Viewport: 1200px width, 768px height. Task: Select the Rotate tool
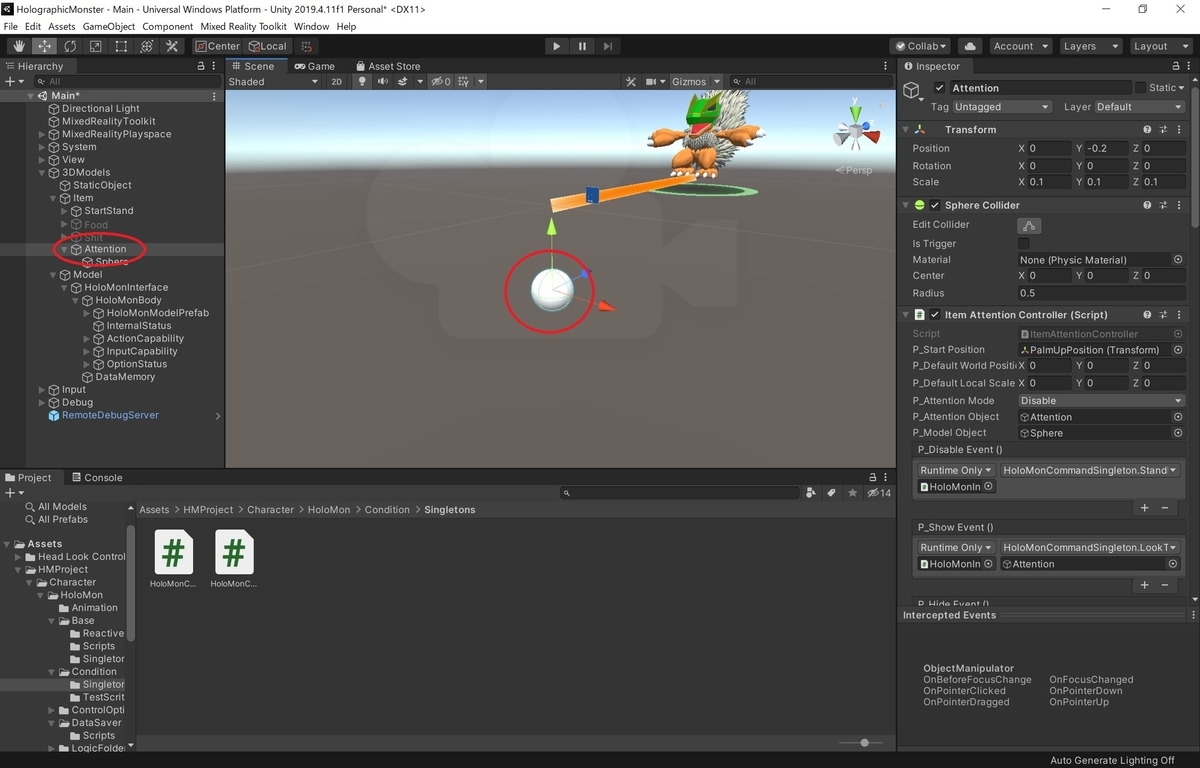click(70, 46)
